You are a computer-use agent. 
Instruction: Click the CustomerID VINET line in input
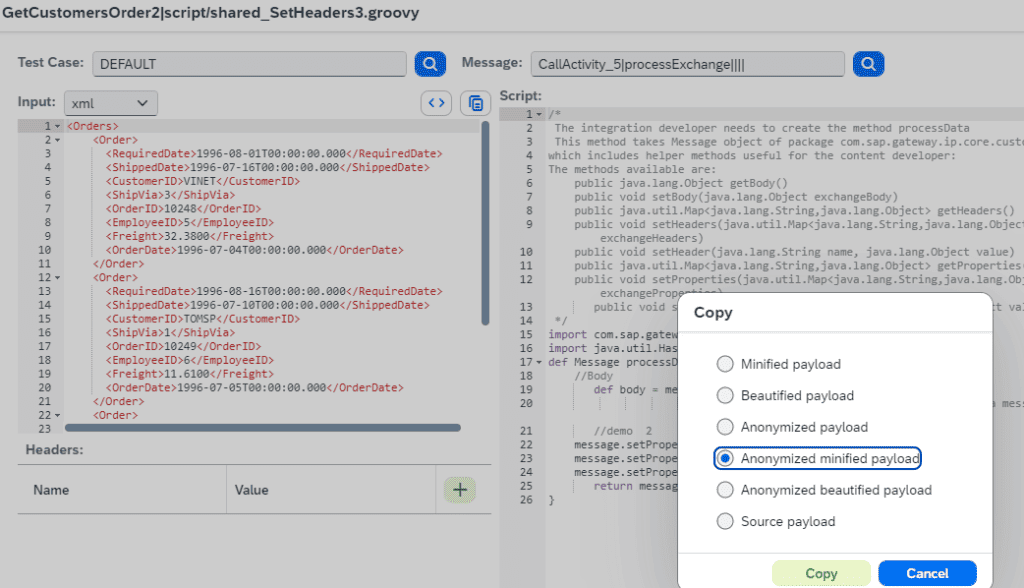pyautogui.click(x=202, y=181)
